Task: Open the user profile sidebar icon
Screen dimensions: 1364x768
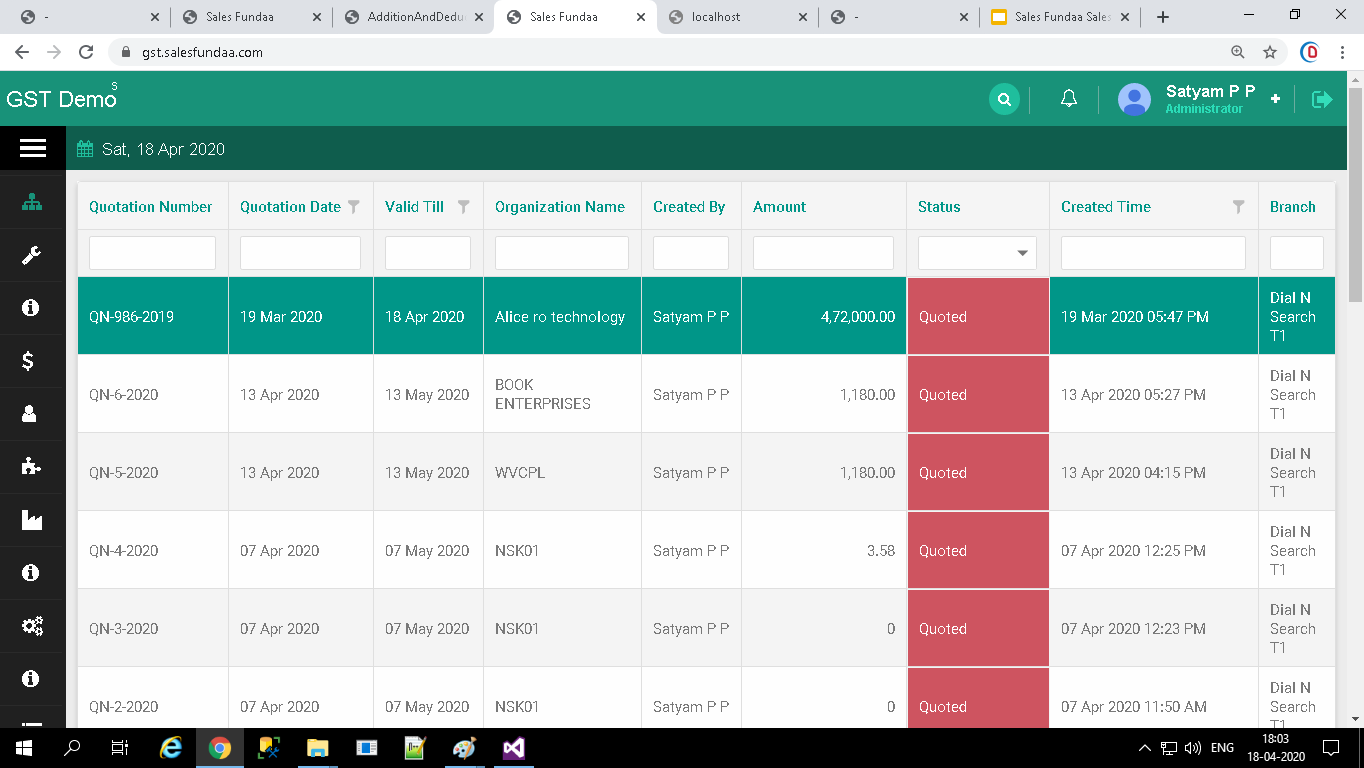Action: pyautogui.click(x=30, y=414)
